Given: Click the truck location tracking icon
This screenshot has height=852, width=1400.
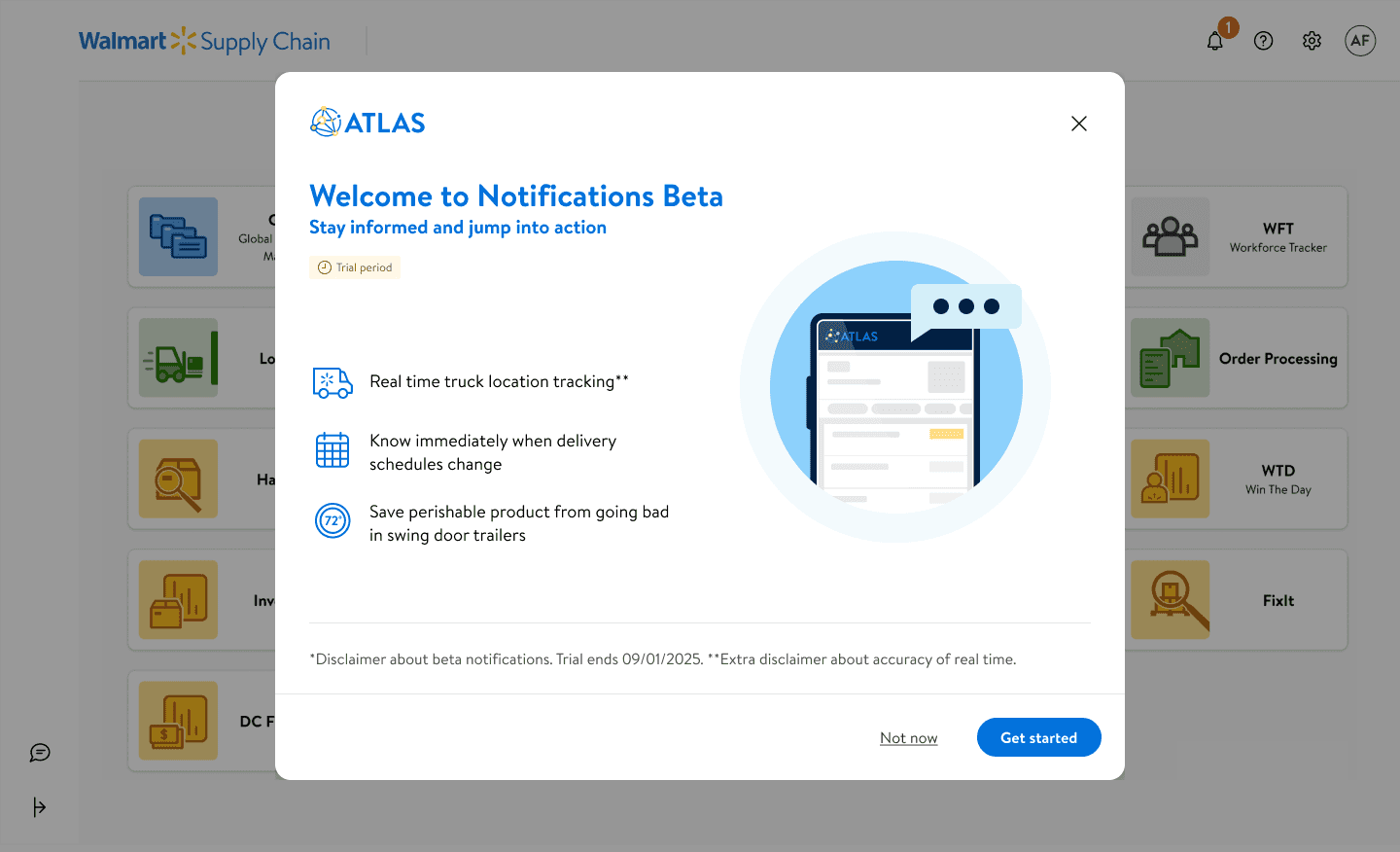Looking at the screenshot, I should point(332,382).
